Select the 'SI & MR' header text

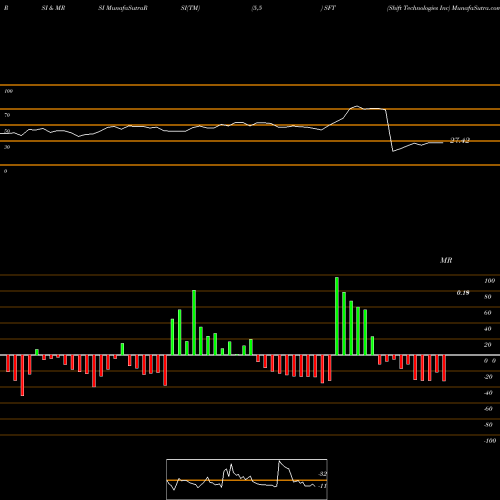pyautogui.click(x=53, y=8)
